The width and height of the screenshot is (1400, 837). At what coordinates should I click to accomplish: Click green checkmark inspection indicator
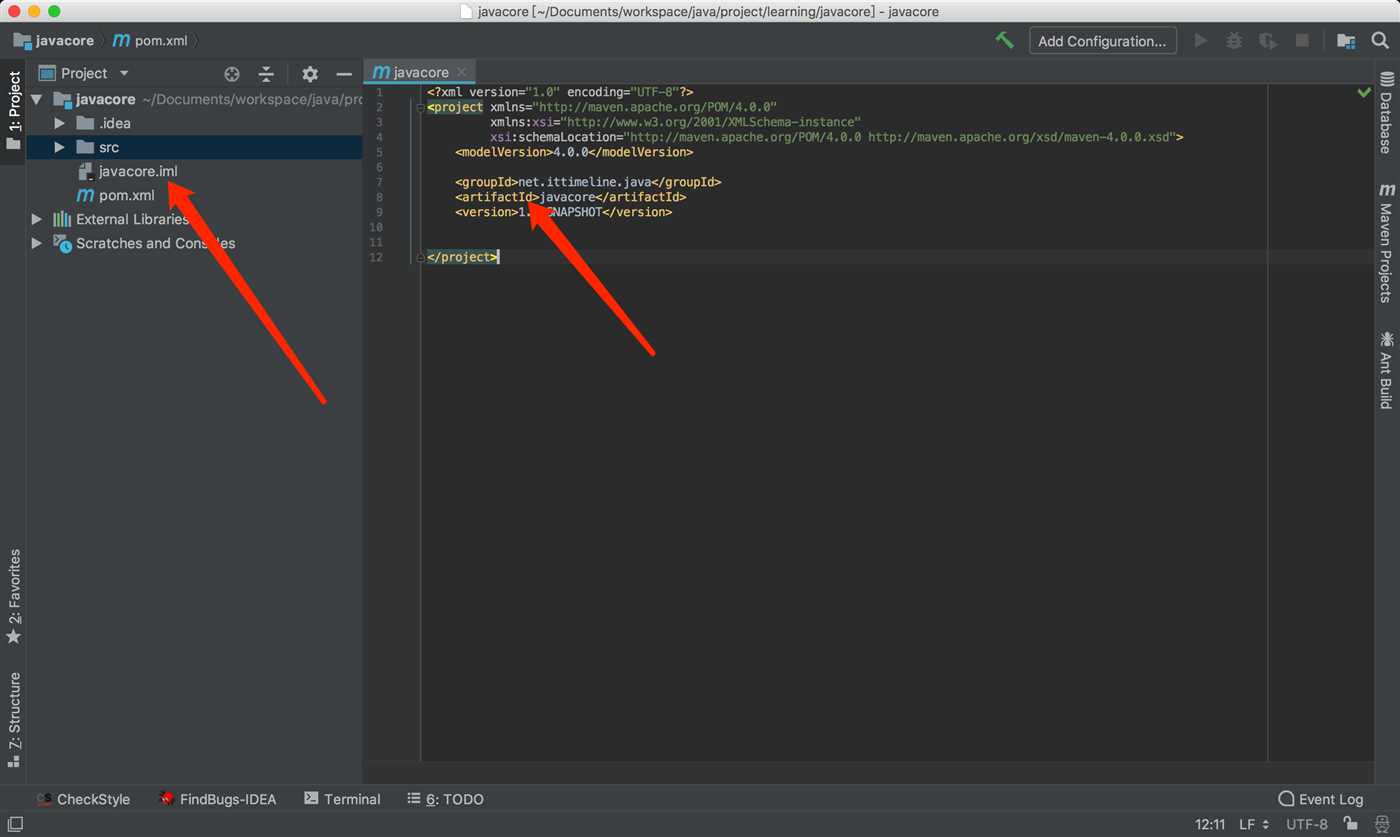click(1364, 93)
